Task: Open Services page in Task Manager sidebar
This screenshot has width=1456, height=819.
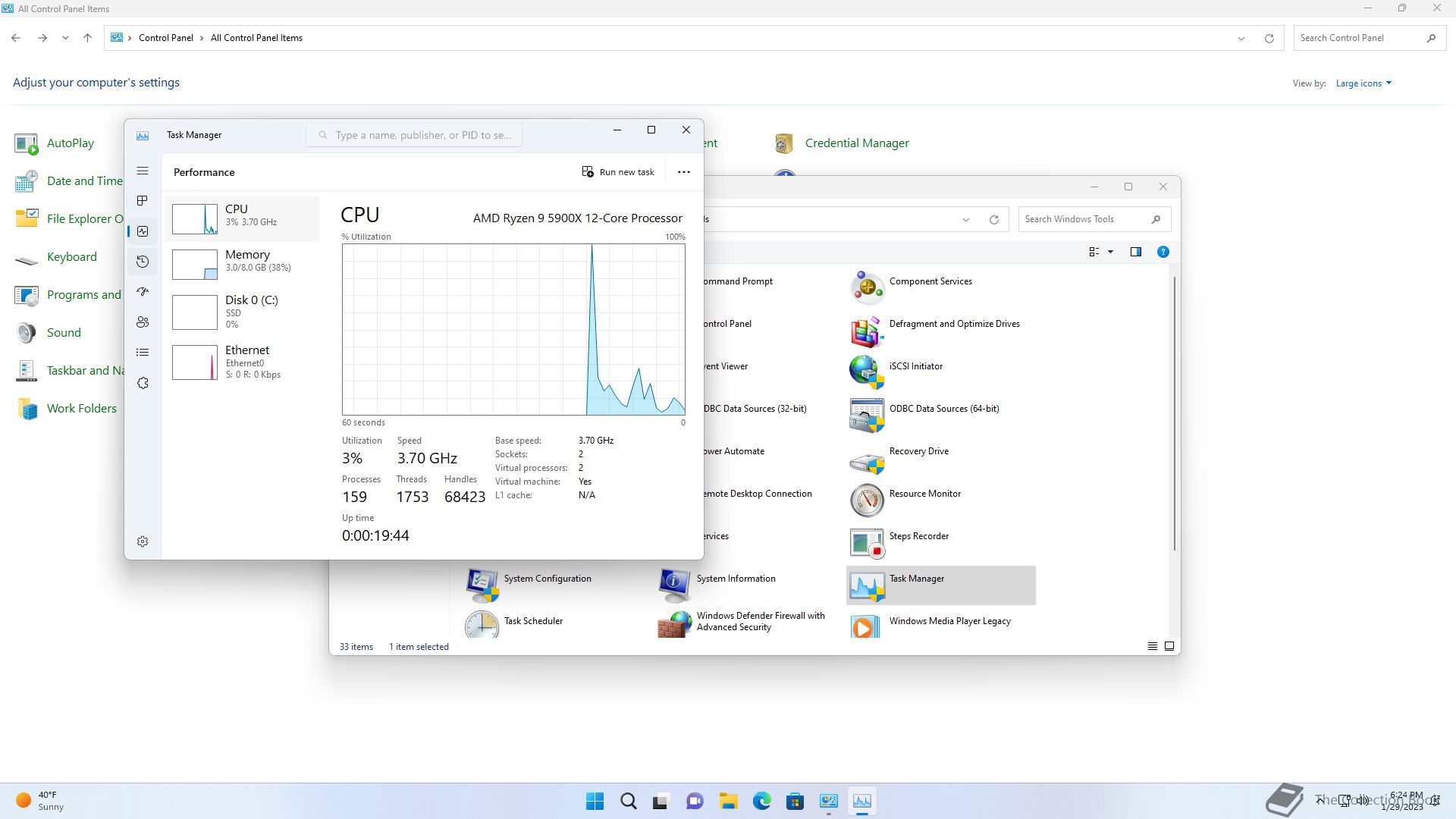Action: pos(143,383)
